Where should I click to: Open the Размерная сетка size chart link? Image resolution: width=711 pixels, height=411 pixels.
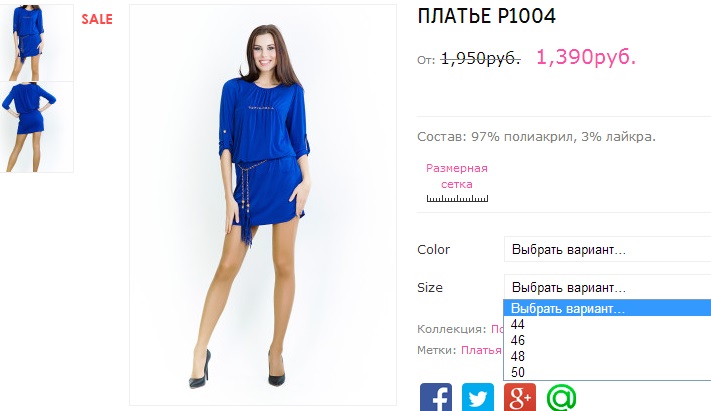pos(457,176)
